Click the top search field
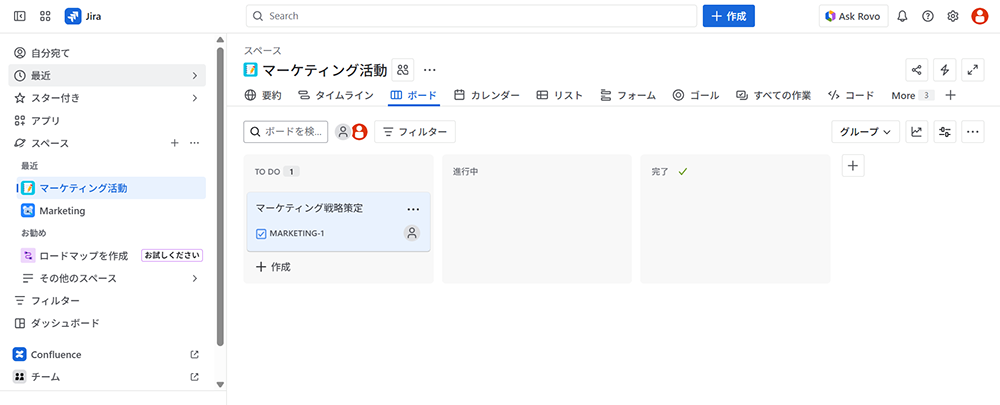 [x=471, y=16]
